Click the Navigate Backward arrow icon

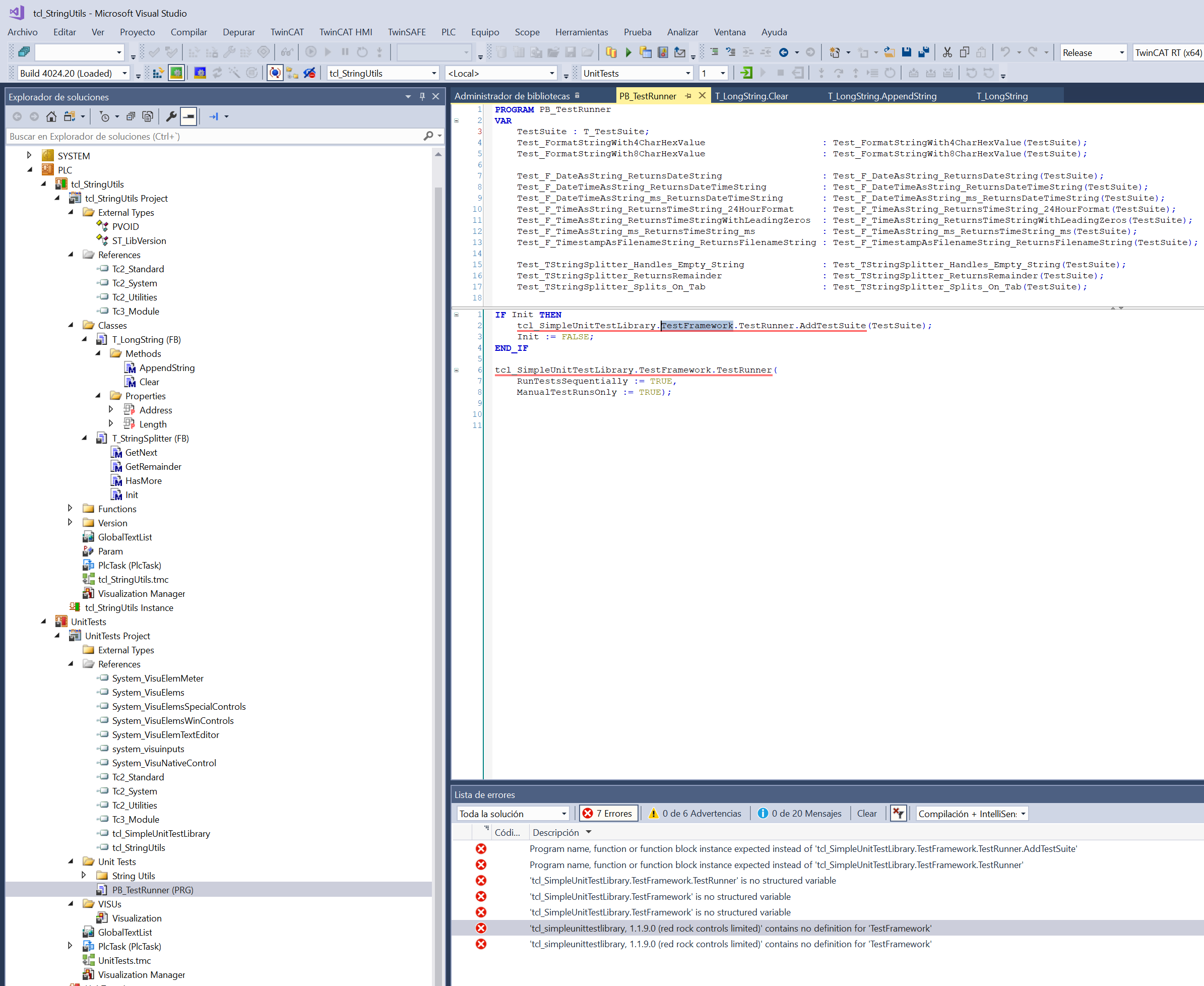tap(783, 52)
